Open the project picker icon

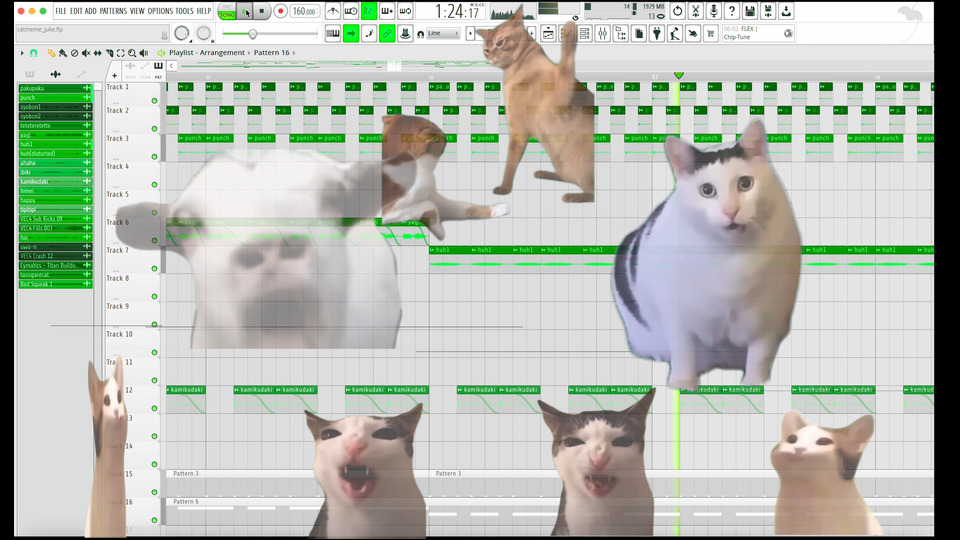(x=639, y=34)
